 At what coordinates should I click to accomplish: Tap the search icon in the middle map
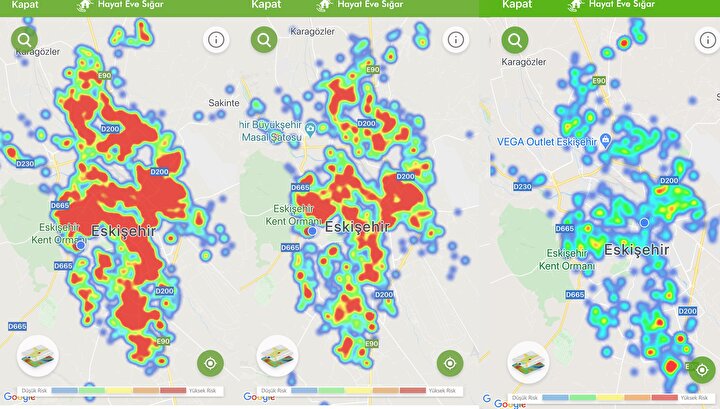point(264,40)
